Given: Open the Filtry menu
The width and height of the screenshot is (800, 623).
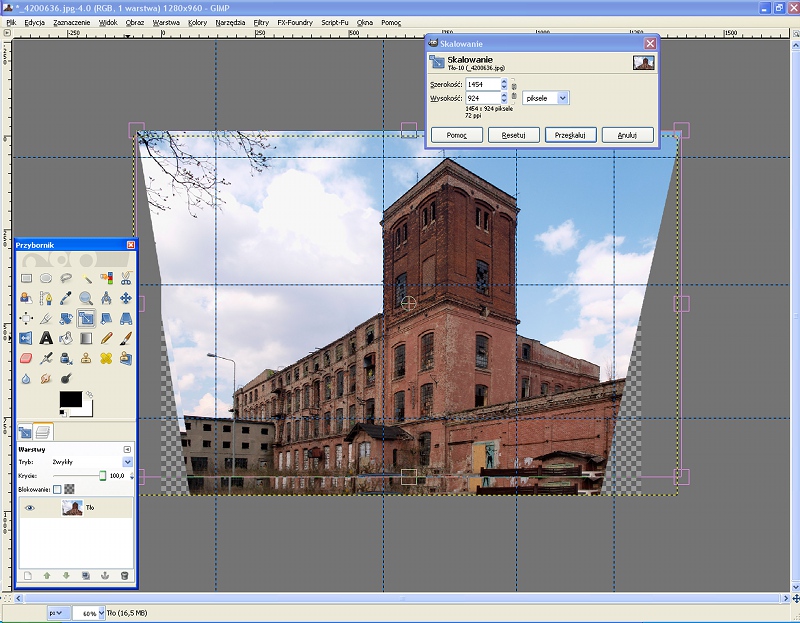Looking at the screenshot, I should 260,21.
